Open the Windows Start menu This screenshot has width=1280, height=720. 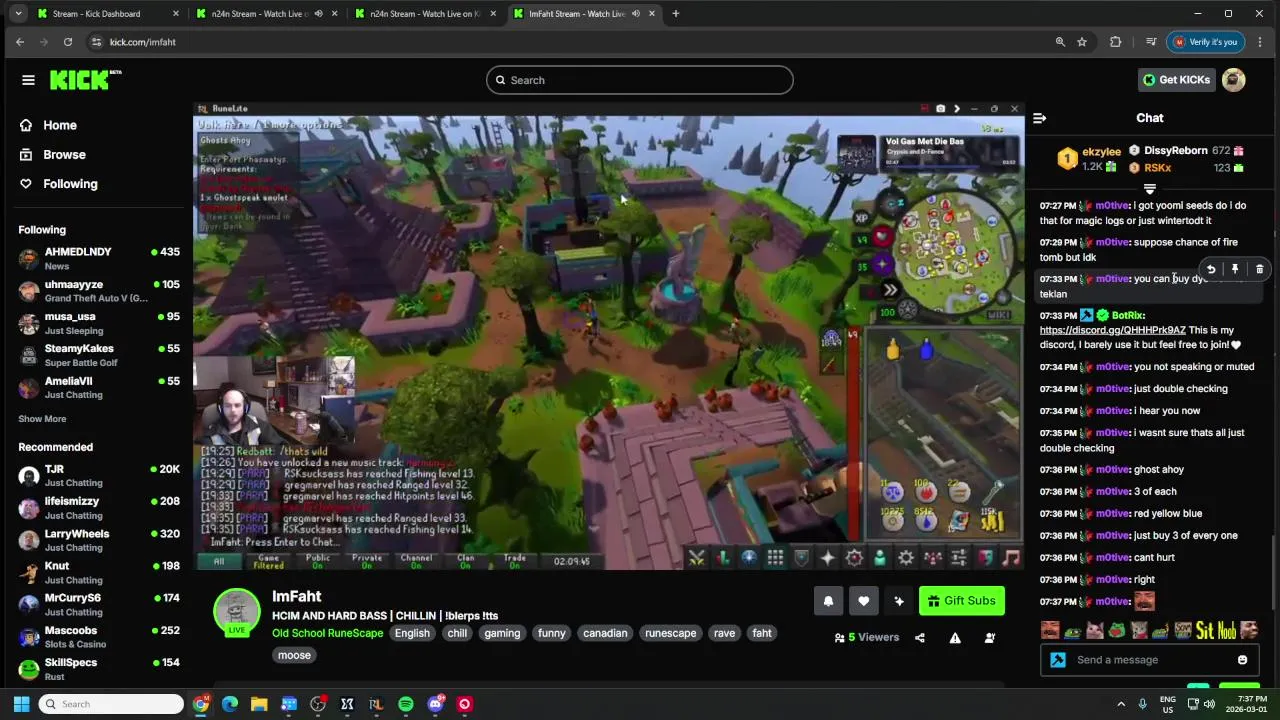coord(21,704)
